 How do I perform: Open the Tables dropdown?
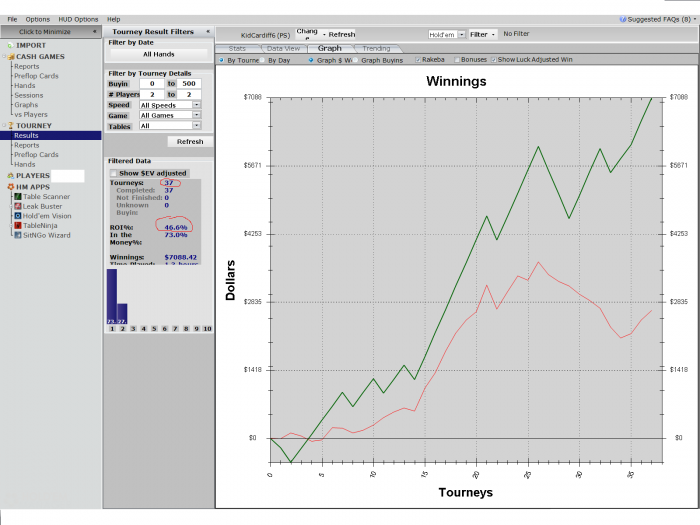pos(196,125)
